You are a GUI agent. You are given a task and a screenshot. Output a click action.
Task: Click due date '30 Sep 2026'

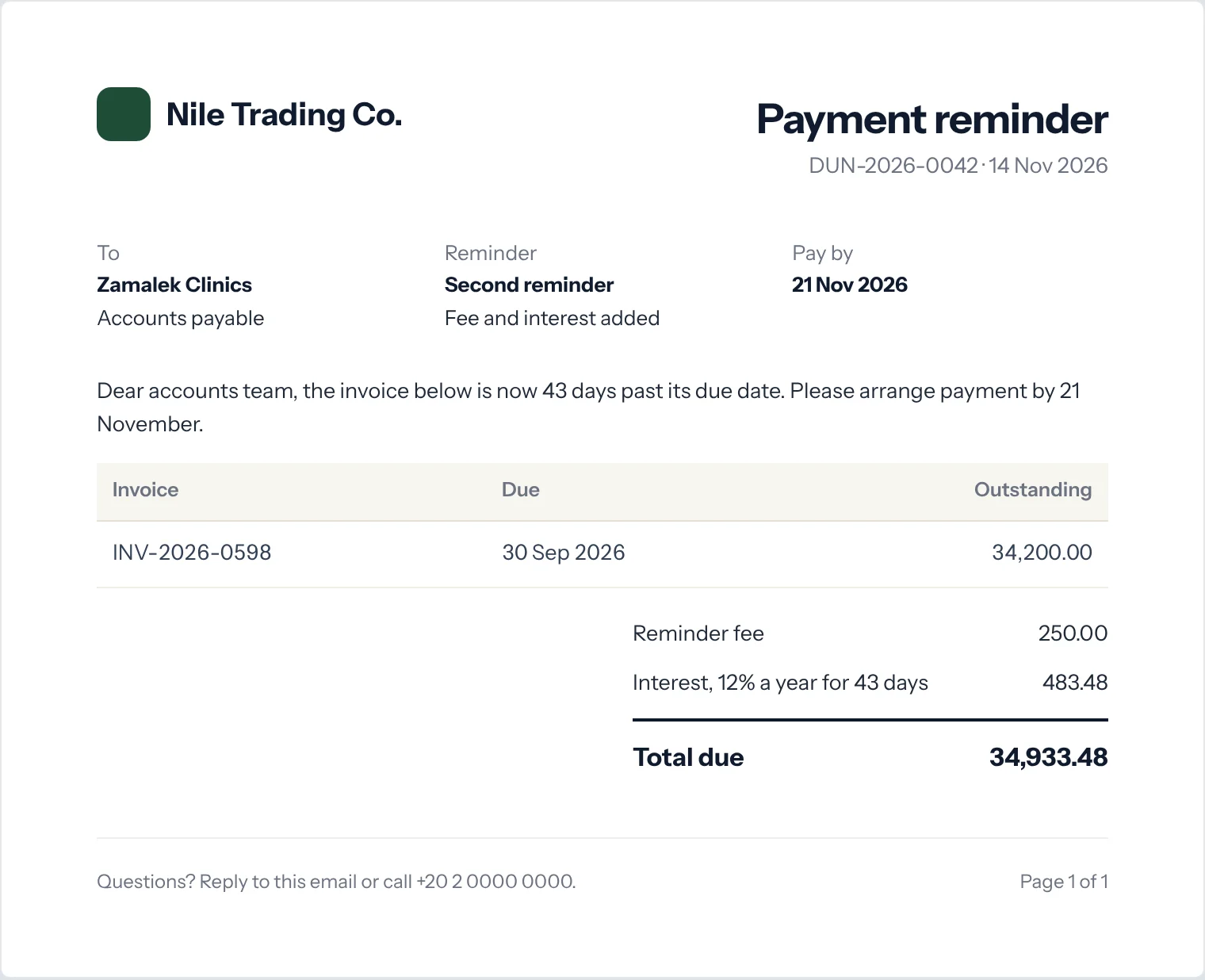564,553
